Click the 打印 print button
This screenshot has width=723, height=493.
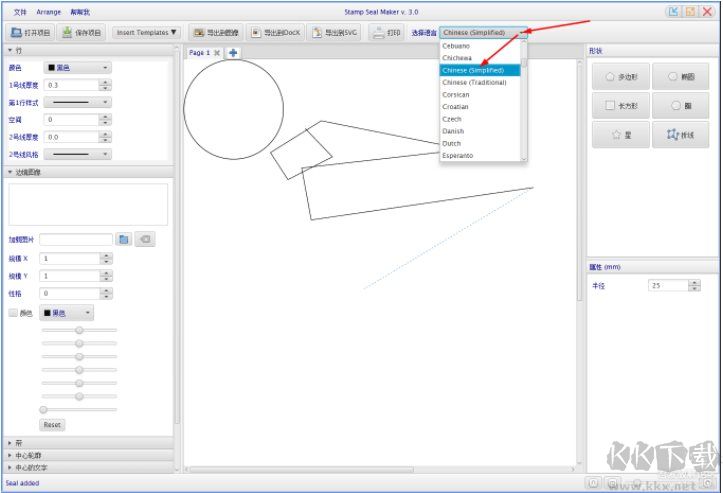click(x=386, y=33)
